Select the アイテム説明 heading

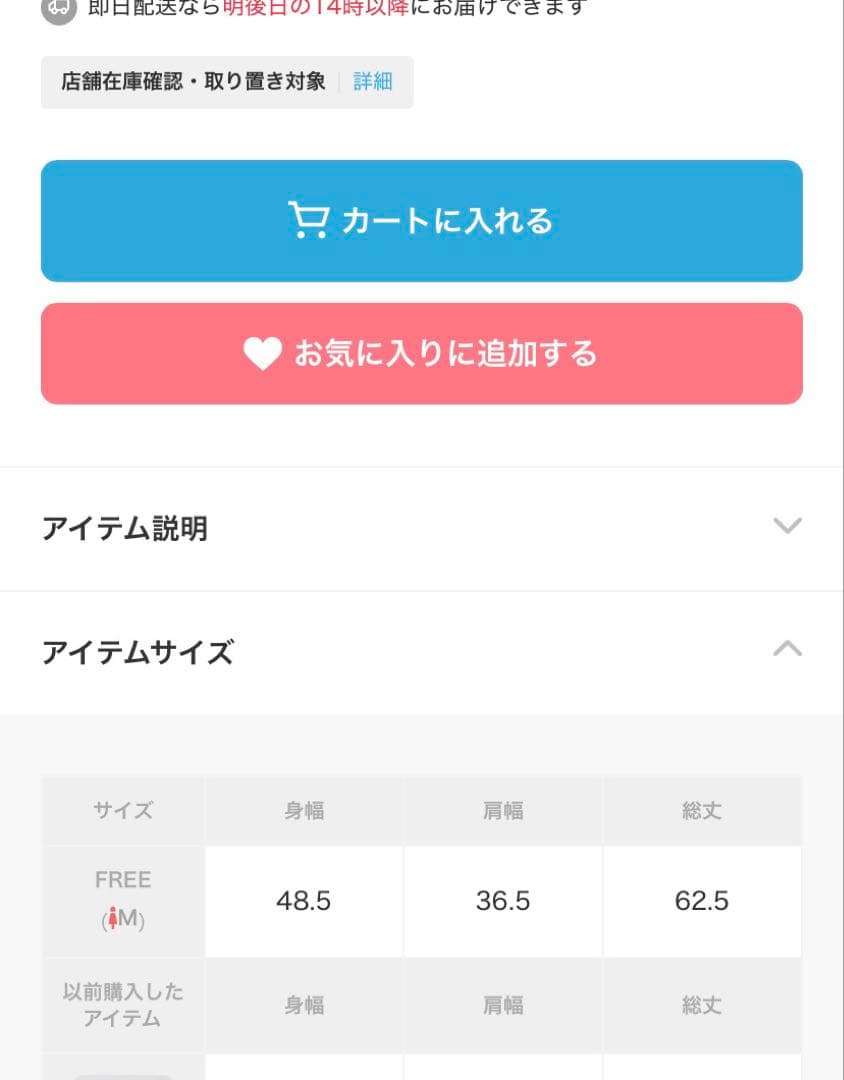pyautogui.click(x=125, y=528)
